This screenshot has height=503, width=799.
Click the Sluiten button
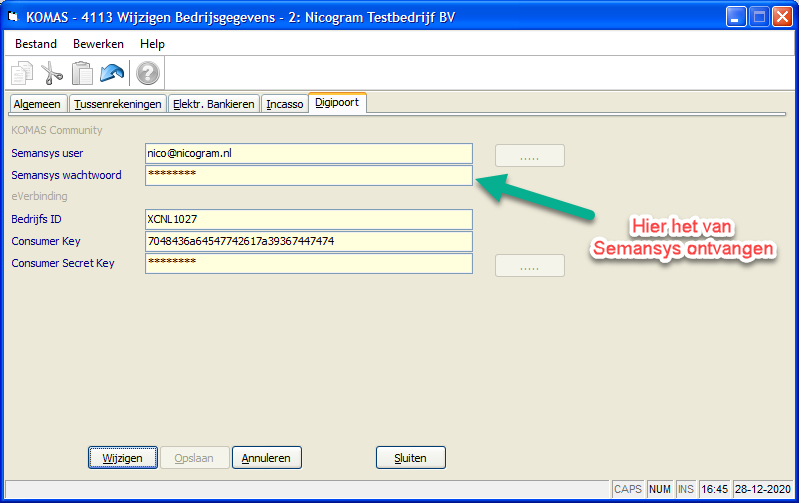coord(411,458)
